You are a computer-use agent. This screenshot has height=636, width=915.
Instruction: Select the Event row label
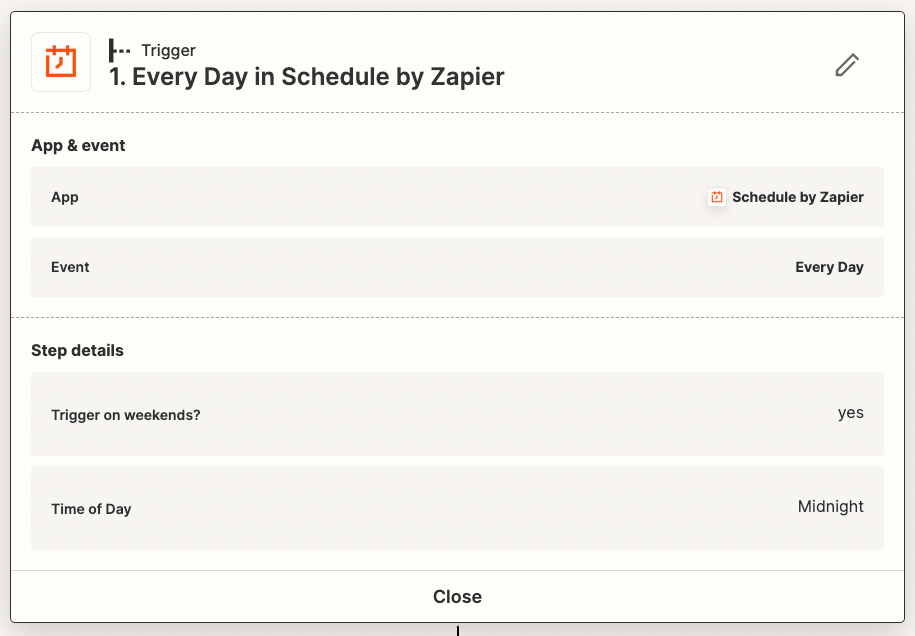[x=70, y=267]
